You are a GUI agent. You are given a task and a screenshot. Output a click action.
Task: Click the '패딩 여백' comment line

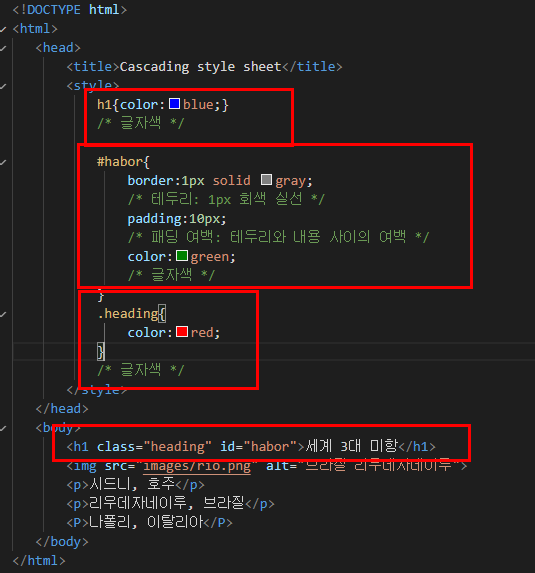pyautogui.click(x=278, y=237)
